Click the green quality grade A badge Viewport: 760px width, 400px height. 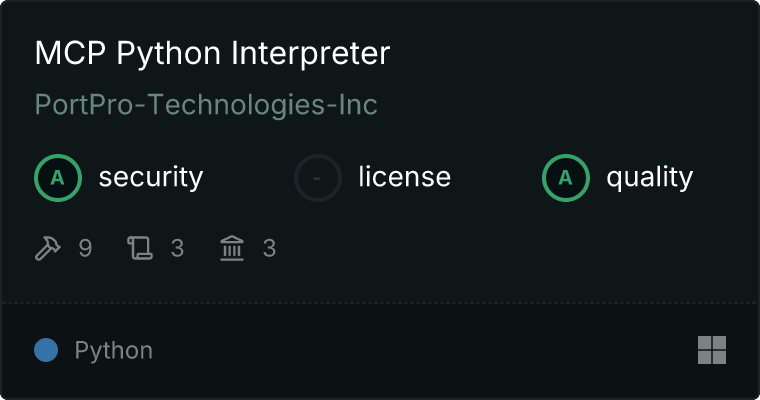pos(566,178)
